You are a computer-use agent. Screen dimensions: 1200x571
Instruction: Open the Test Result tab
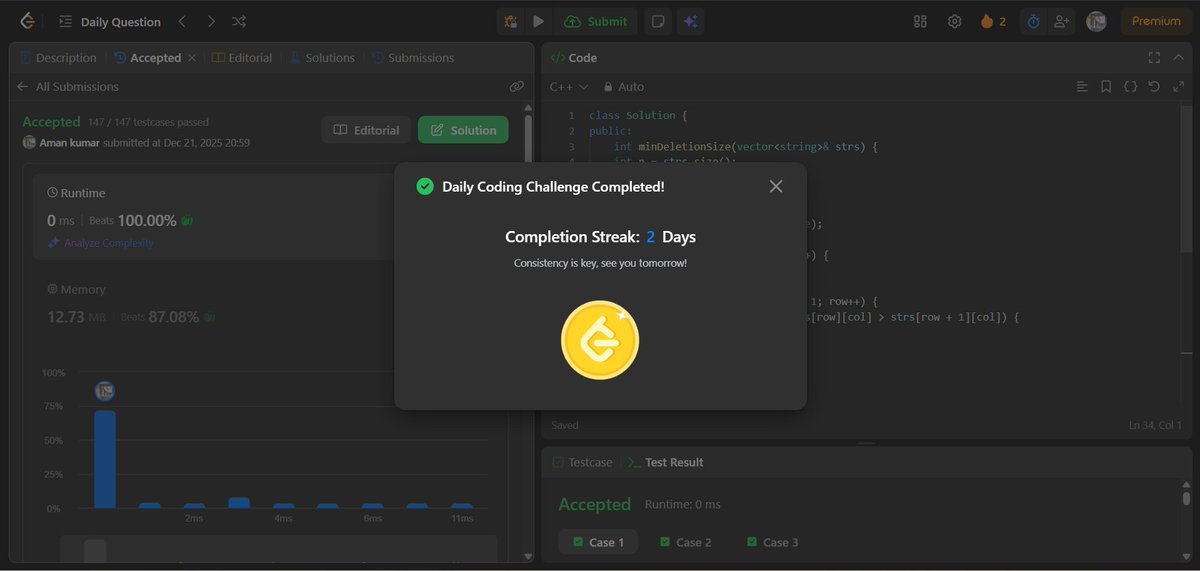pos(665,462)
